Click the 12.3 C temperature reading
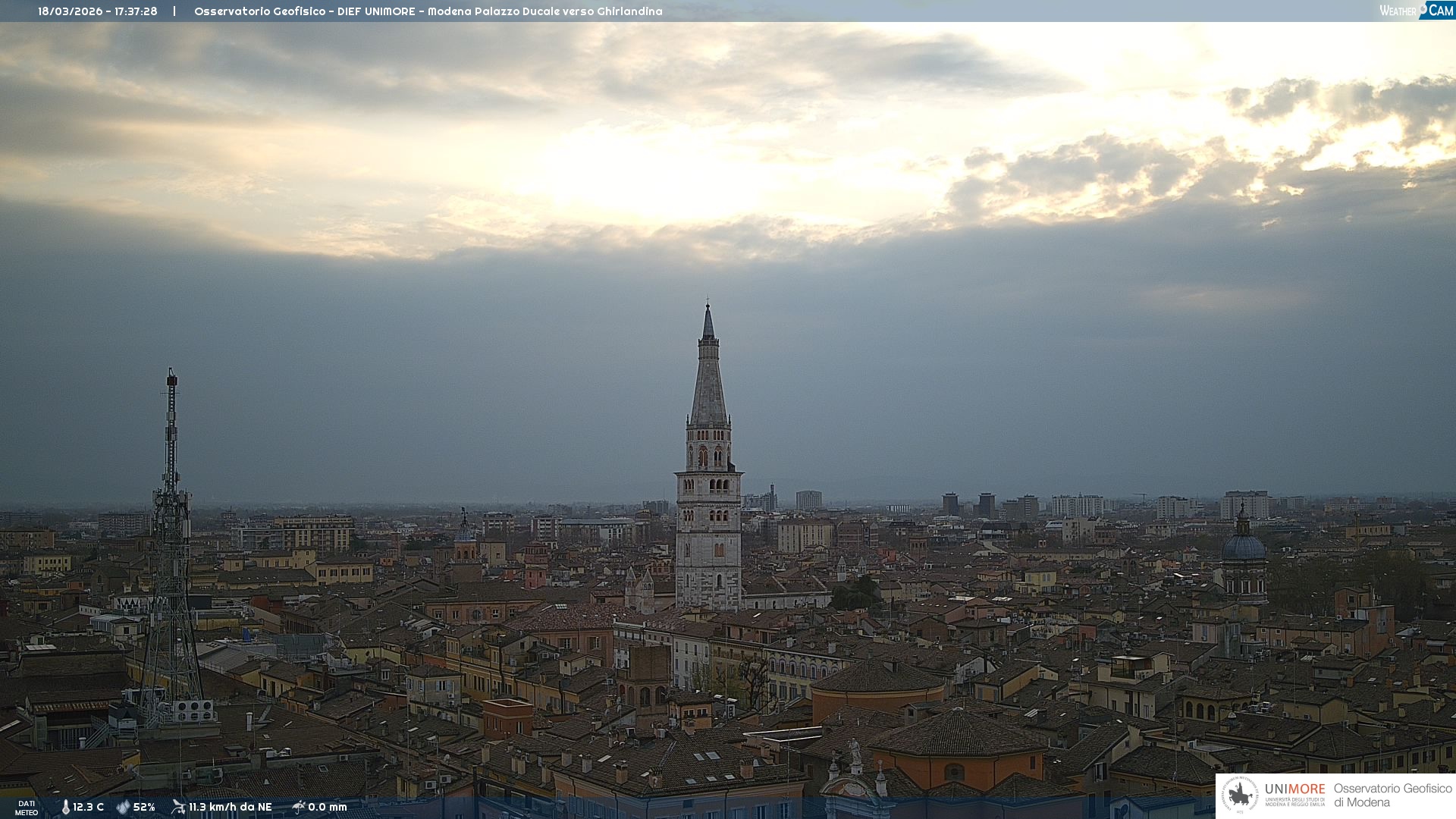Viewport: 1456px width, 819px height. [x=88, y=808]
